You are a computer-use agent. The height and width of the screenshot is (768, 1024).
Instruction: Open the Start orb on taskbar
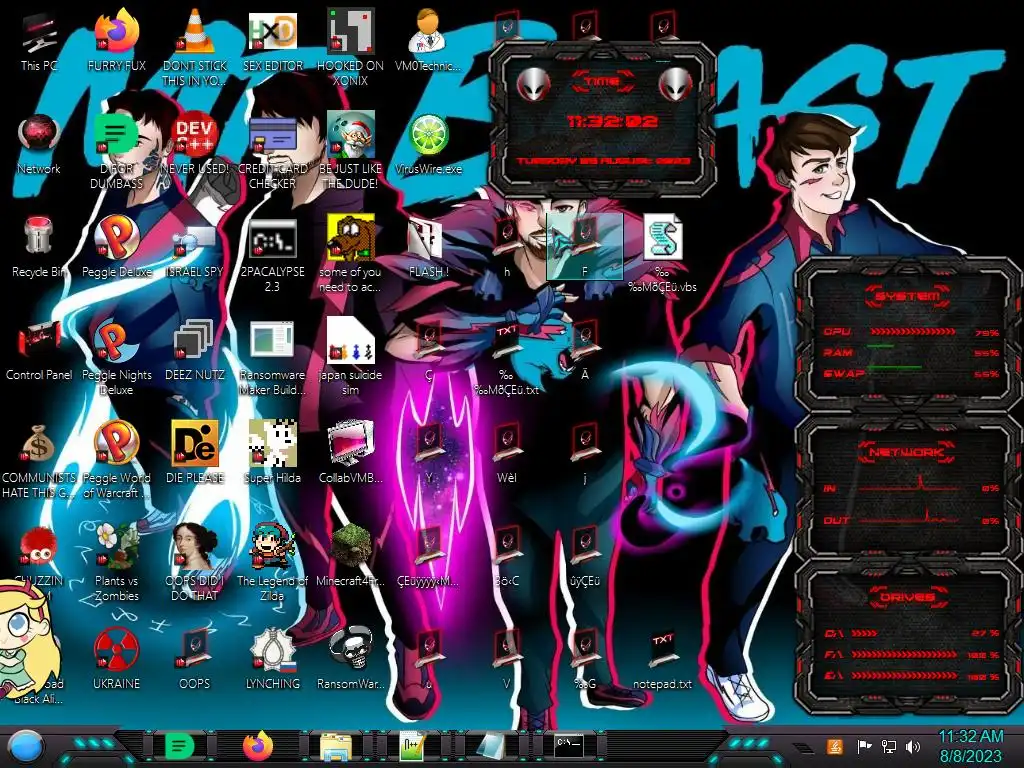[x=25, y=746]
